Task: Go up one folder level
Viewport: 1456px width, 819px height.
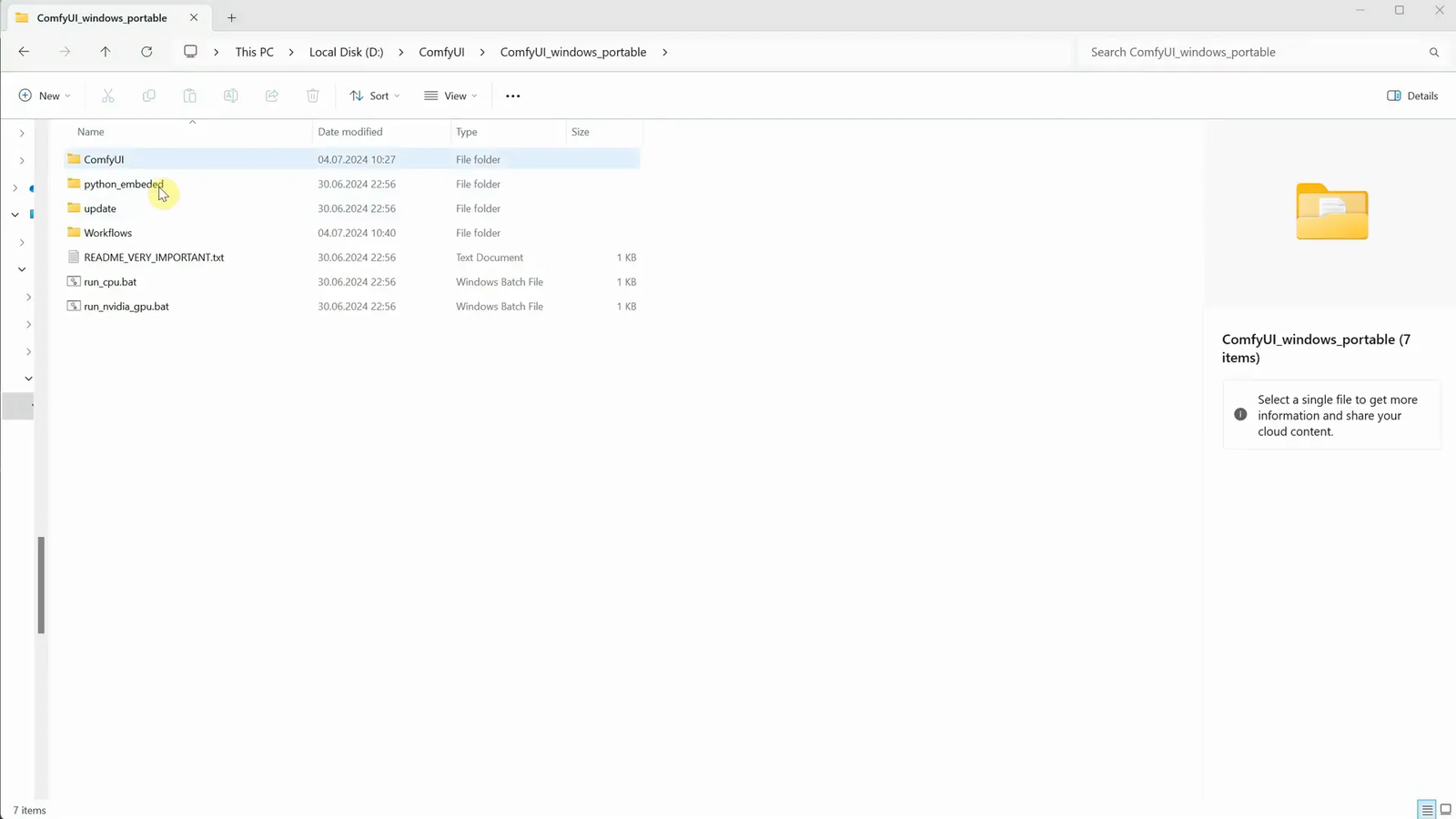Action: tap(106, 52)
